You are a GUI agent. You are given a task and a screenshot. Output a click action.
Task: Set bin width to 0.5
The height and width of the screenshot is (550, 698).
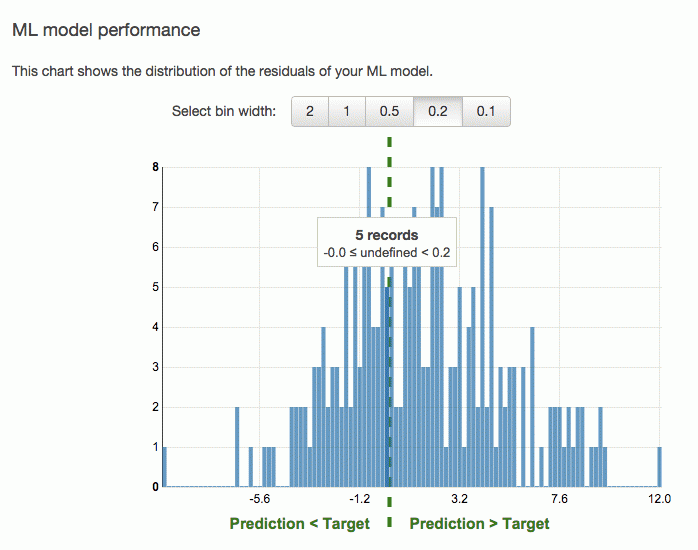click(390, 111)
